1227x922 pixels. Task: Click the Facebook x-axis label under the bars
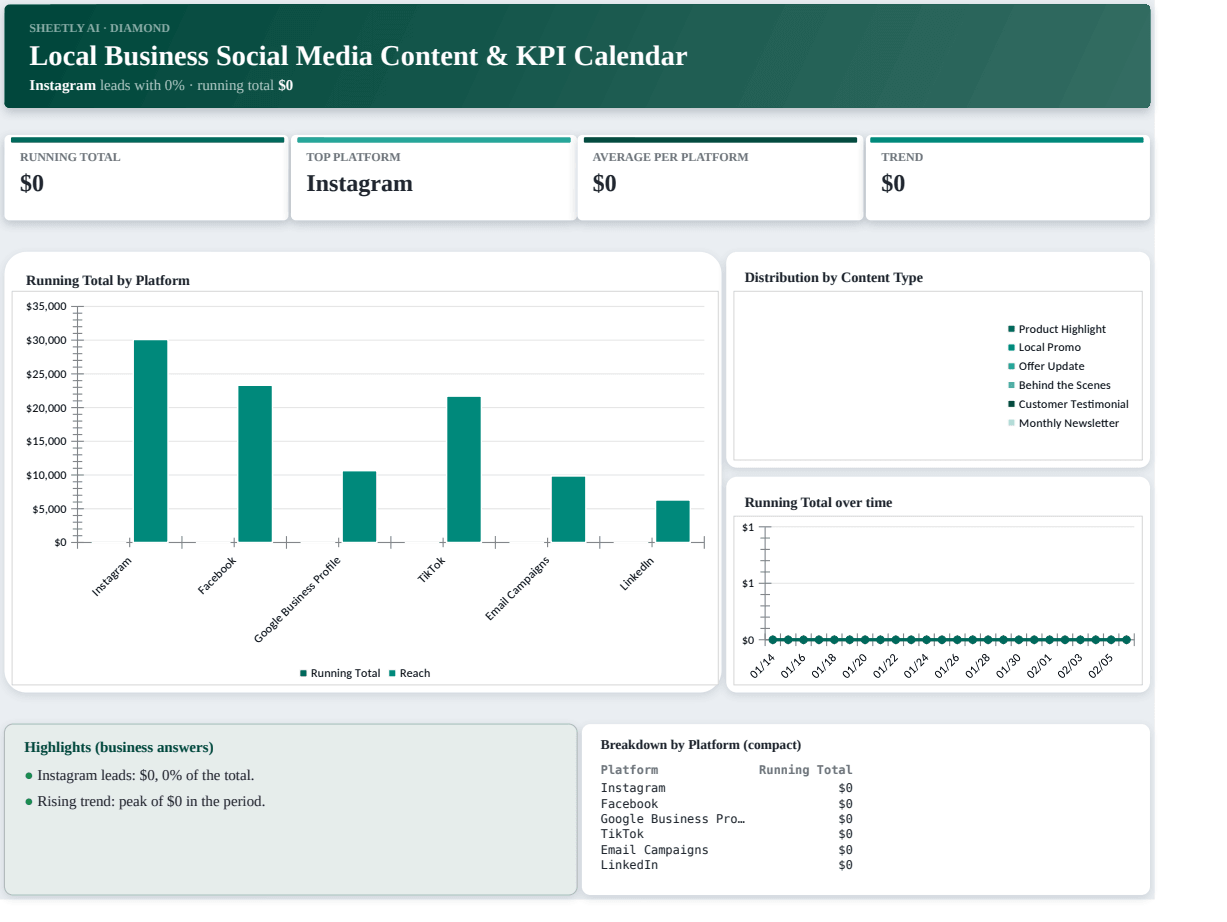tap(217, 576)
